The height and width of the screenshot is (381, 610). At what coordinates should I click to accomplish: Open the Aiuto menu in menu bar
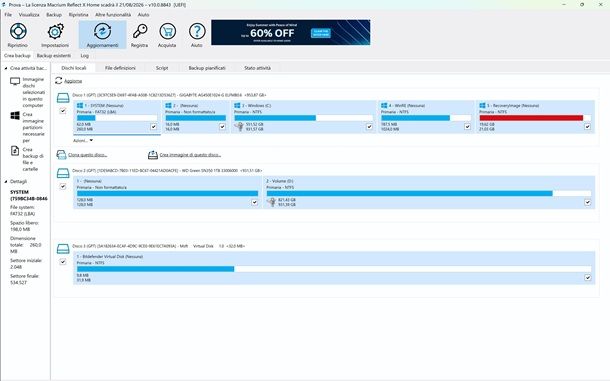click(x=144, y=15)
